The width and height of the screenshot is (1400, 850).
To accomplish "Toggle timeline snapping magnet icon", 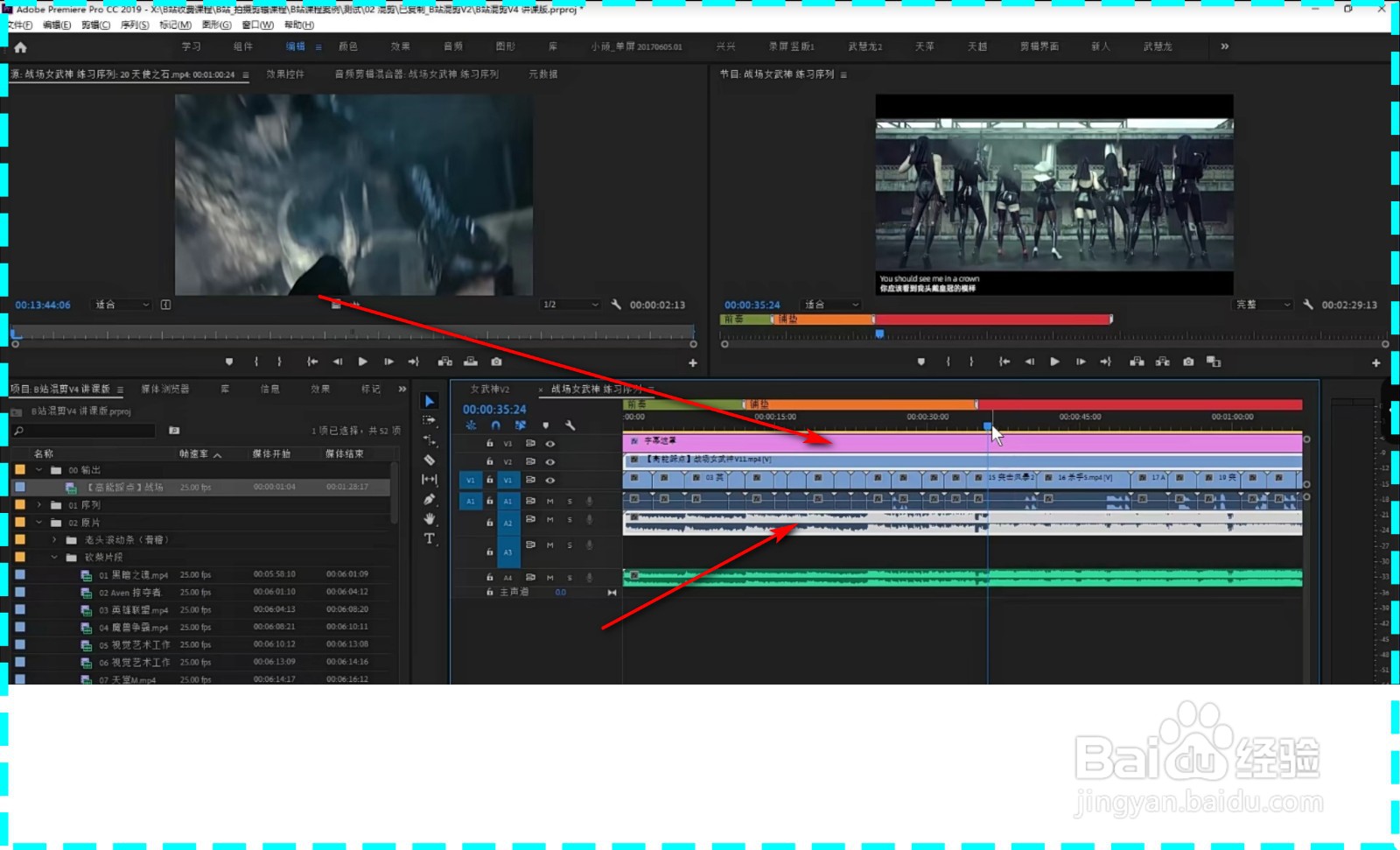I will (x=495, y=425).
